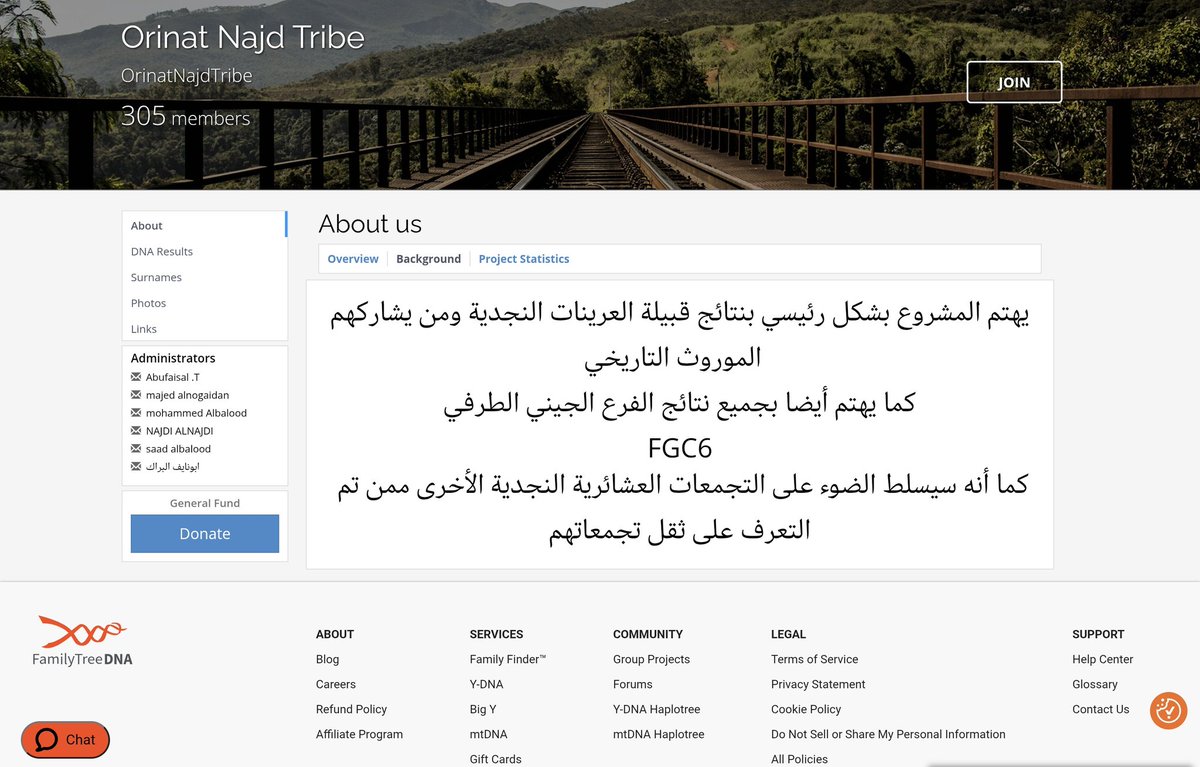1200x767 pixels.
Task: Click the About us heading
Action: (x=370, y=224)
